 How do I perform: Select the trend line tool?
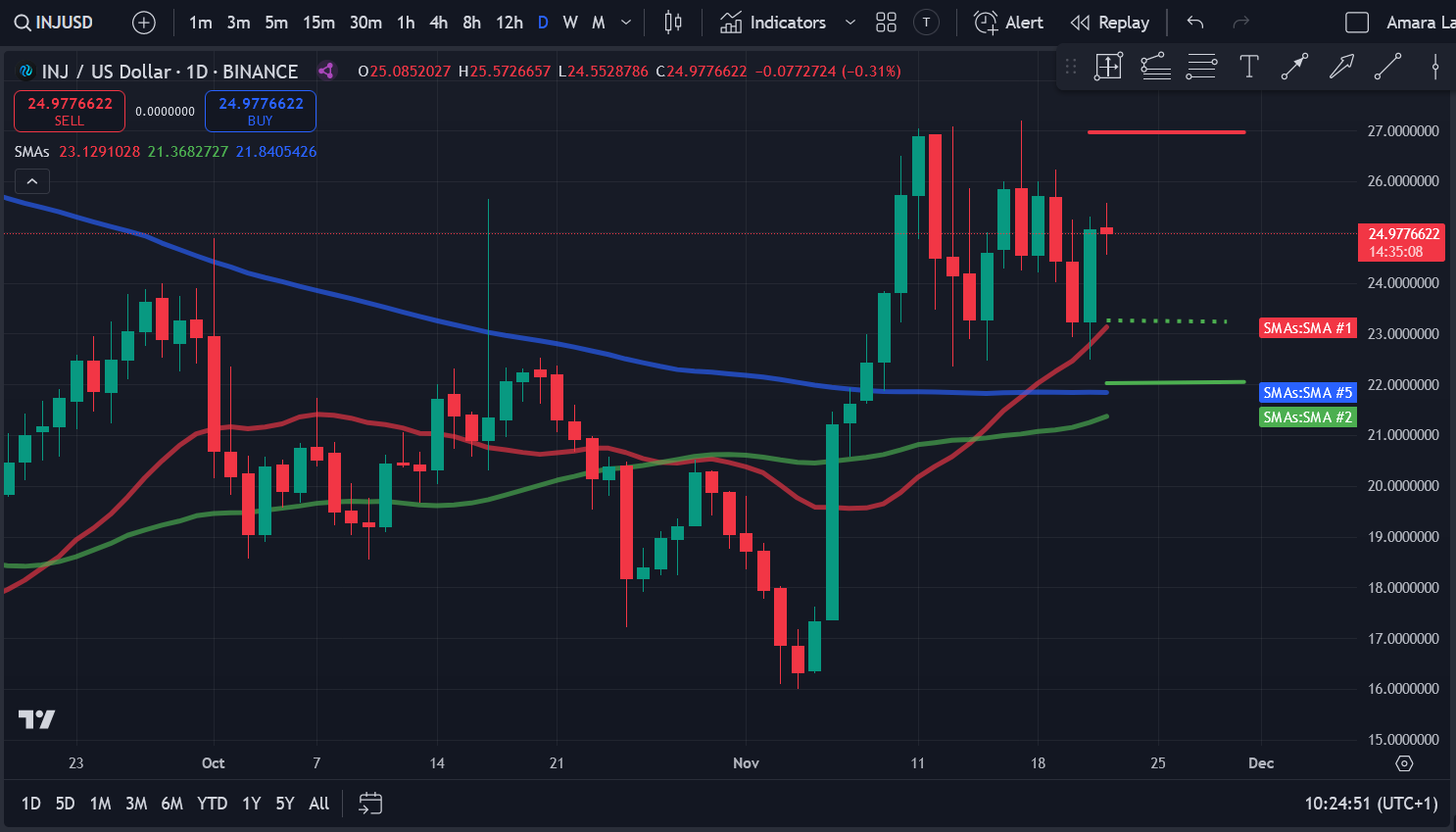pyautogui.click(x=1387, y=67)
